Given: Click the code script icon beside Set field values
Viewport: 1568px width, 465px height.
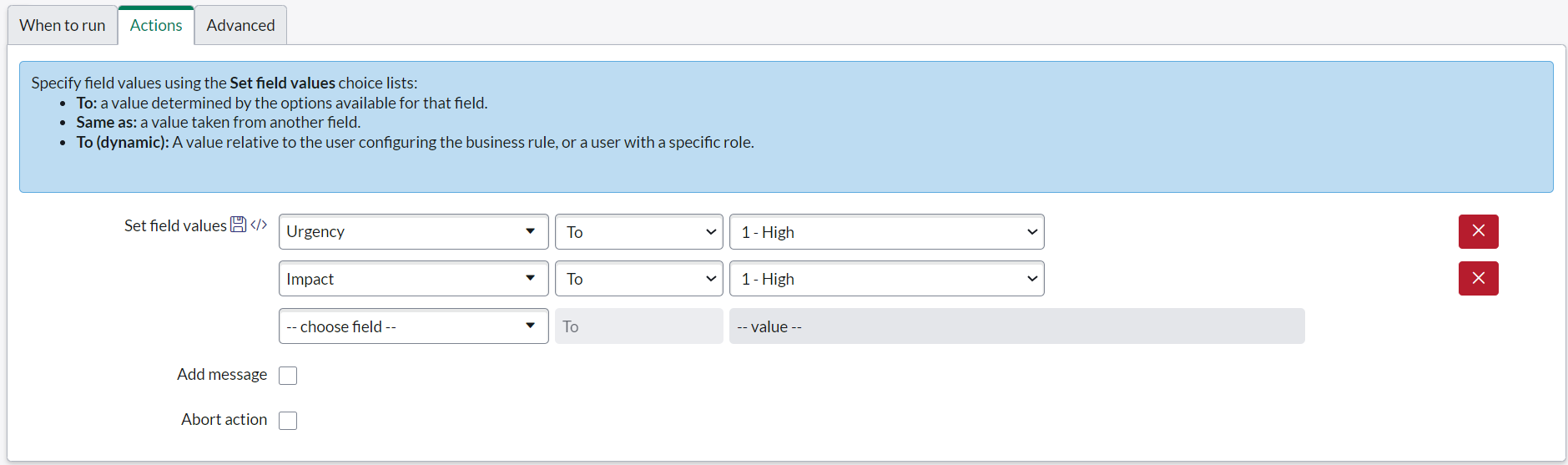Looking at the screenshot, I should coord(259,225).
